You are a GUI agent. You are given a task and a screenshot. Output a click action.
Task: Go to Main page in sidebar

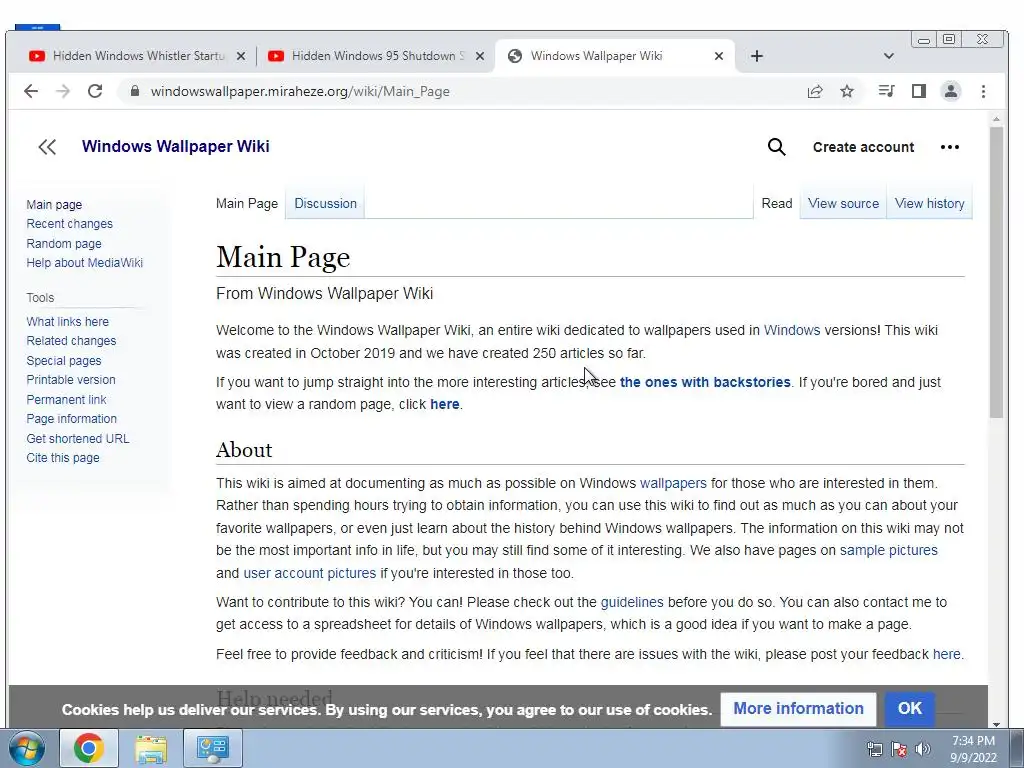coord(54,204)
